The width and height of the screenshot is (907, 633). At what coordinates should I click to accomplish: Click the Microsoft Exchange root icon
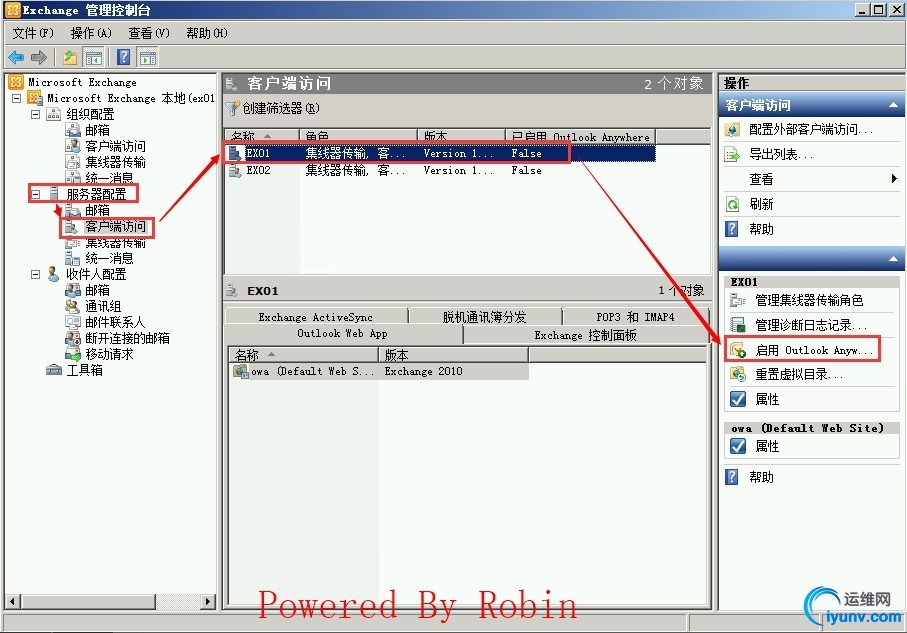coord(16,82)
